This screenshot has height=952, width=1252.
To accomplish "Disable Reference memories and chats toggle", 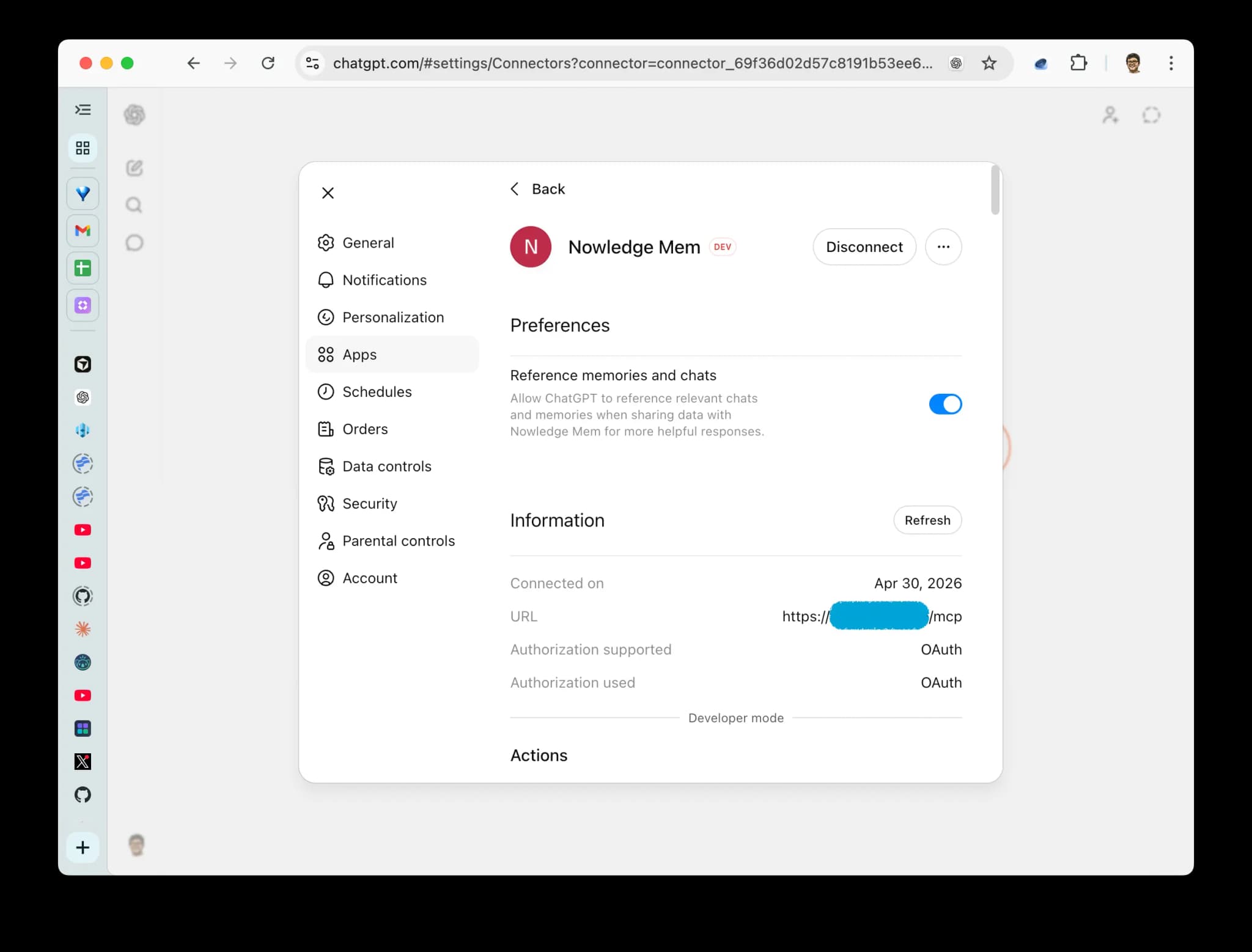I will (x=945, y=404).
